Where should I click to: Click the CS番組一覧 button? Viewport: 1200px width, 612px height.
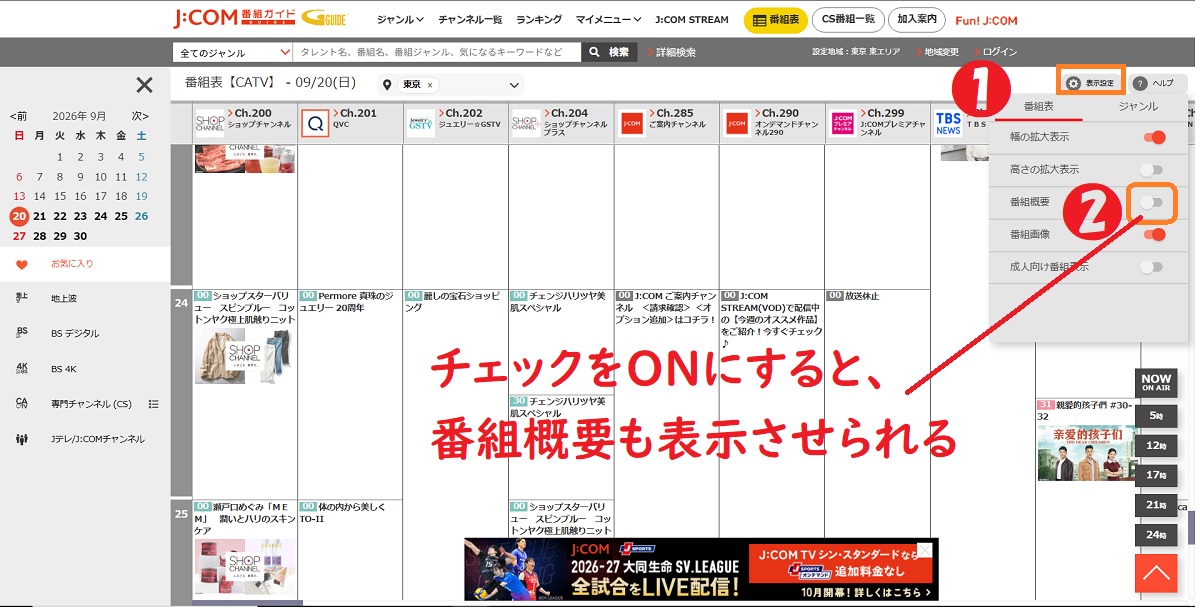point(848,19)
